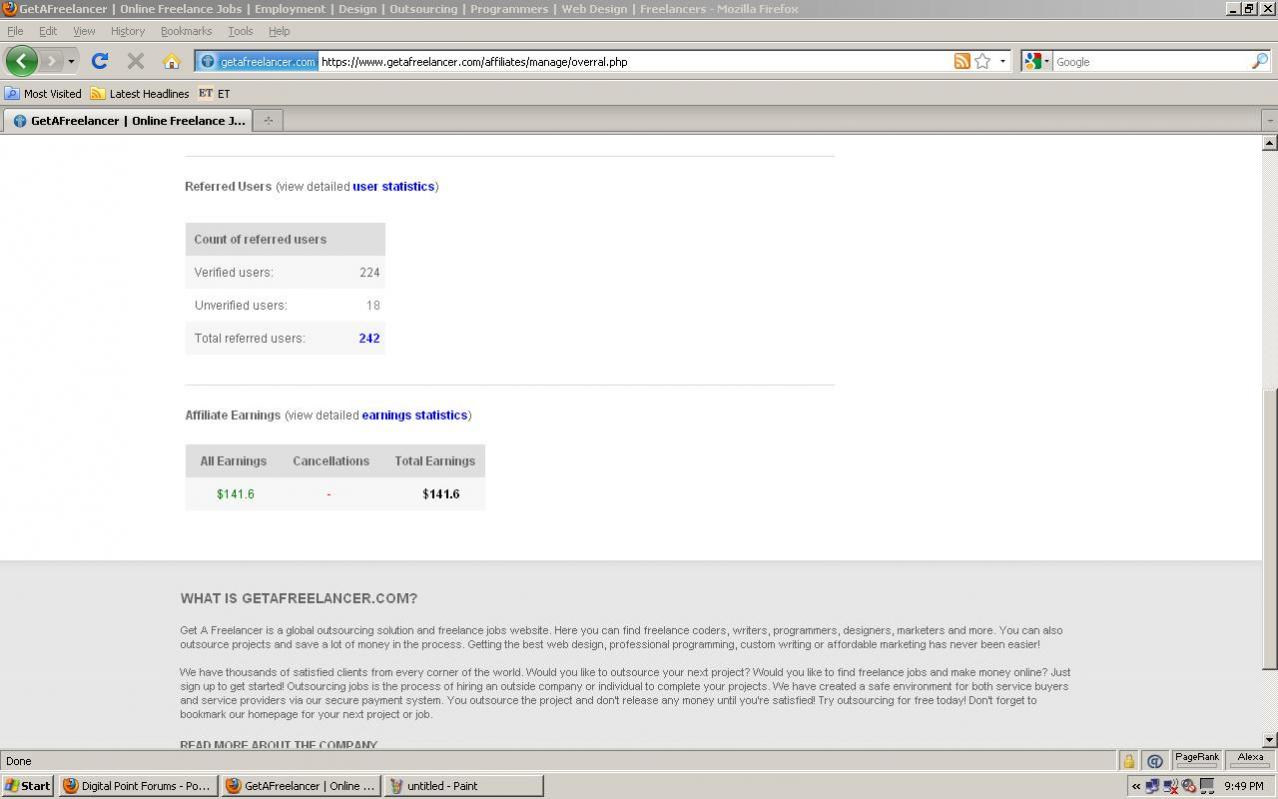Reload the current page
The width and height of the screenshot is (1278, 799).
(100, 61)
